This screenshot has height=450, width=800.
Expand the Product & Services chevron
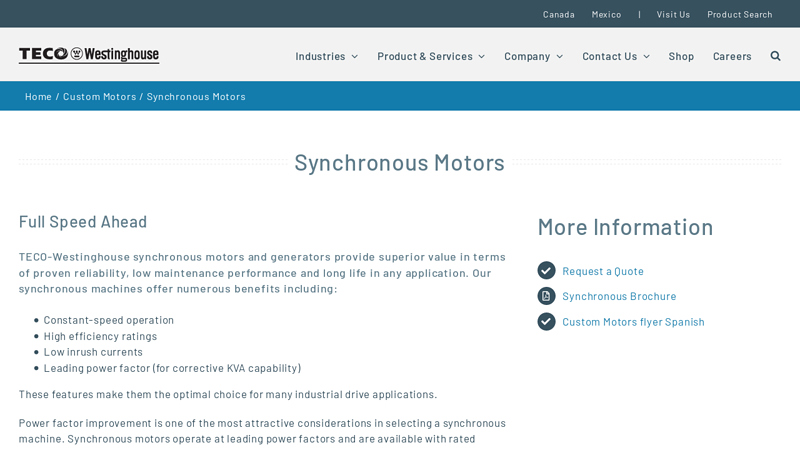482,57
